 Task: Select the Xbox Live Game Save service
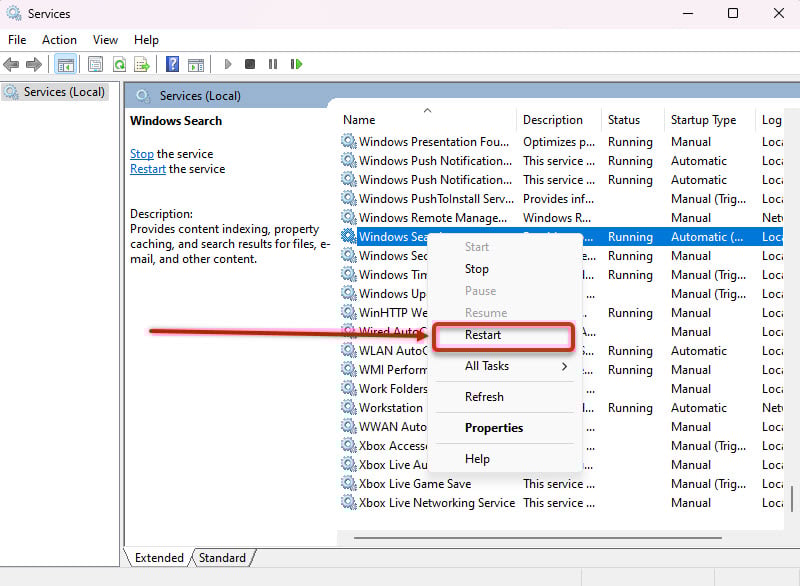point(415,483)
